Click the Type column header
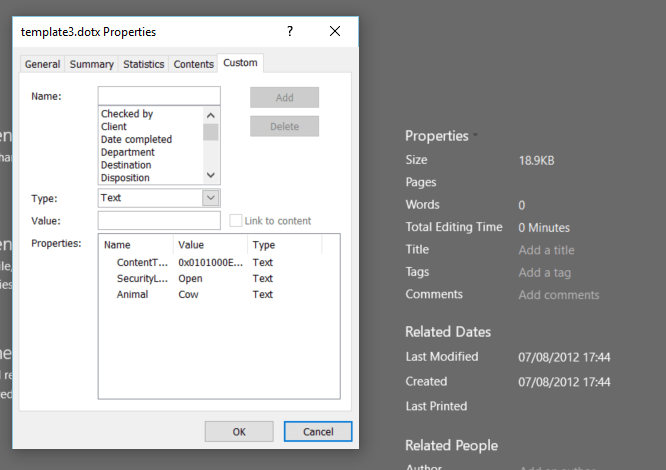 click(285, 245)
